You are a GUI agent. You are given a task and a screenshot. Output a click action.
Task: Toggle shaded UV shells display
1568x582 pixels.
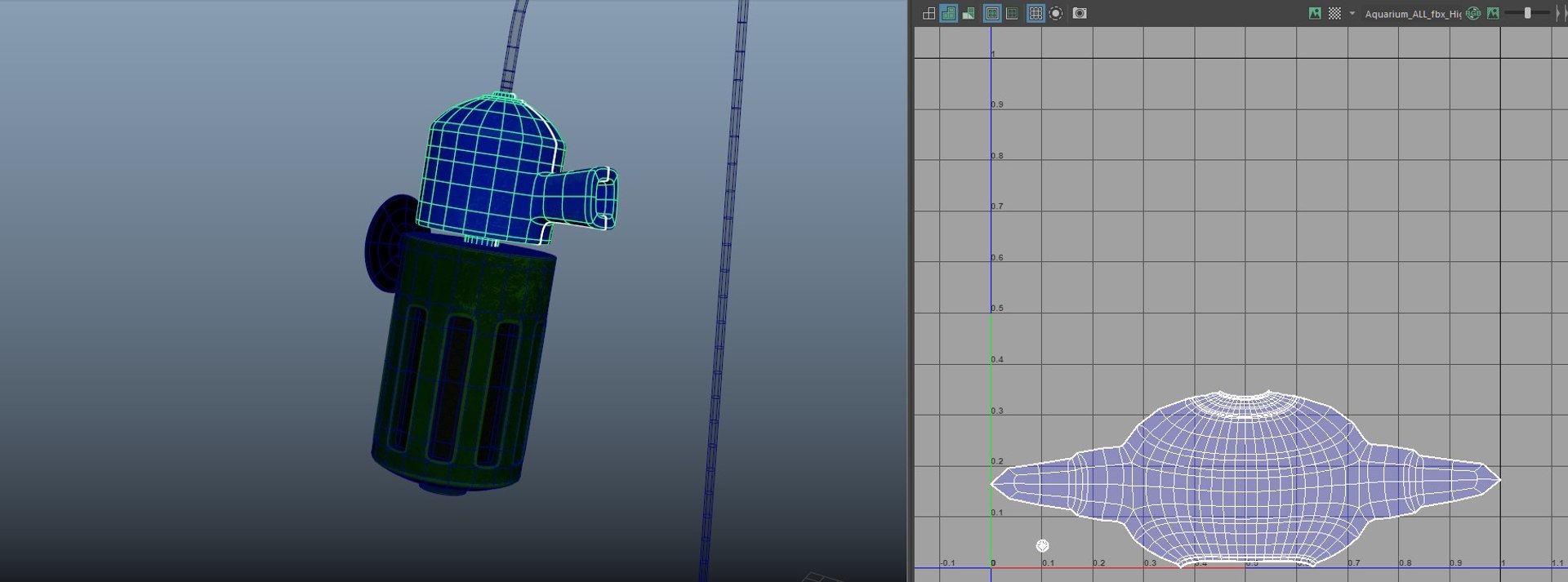coord(948,14)
